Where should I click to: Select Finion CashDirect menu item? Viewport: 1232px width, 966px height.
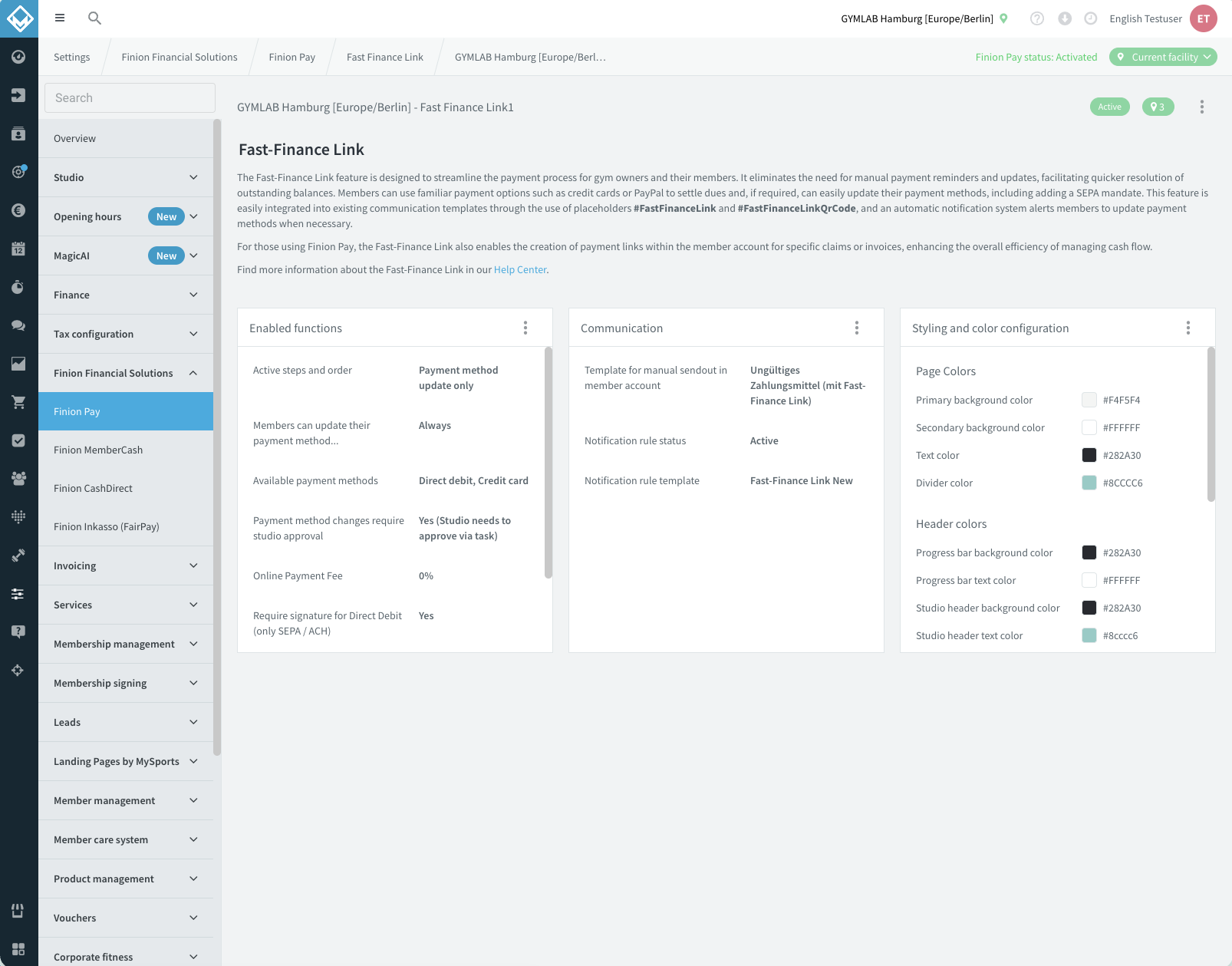(126, 488)
